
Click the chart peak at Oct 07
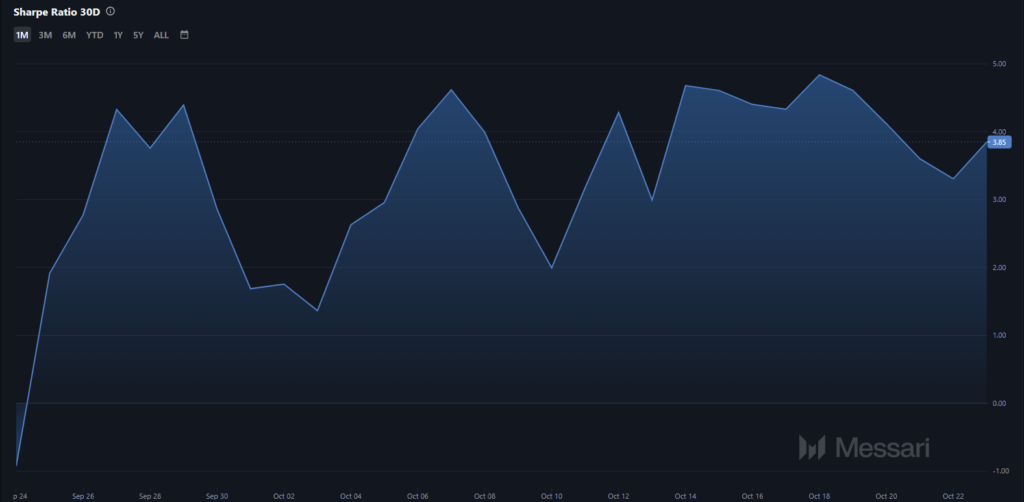click(451, 89)
